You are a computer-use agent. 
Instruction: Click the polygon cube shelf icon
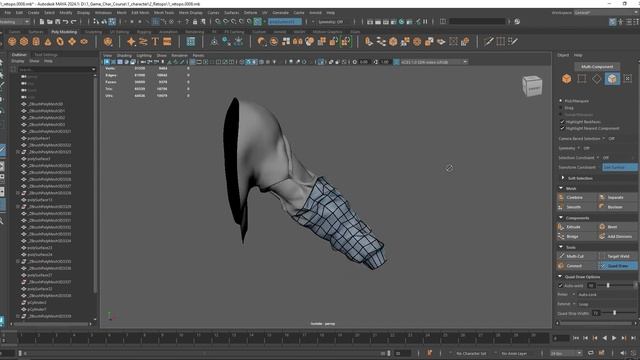24,41
